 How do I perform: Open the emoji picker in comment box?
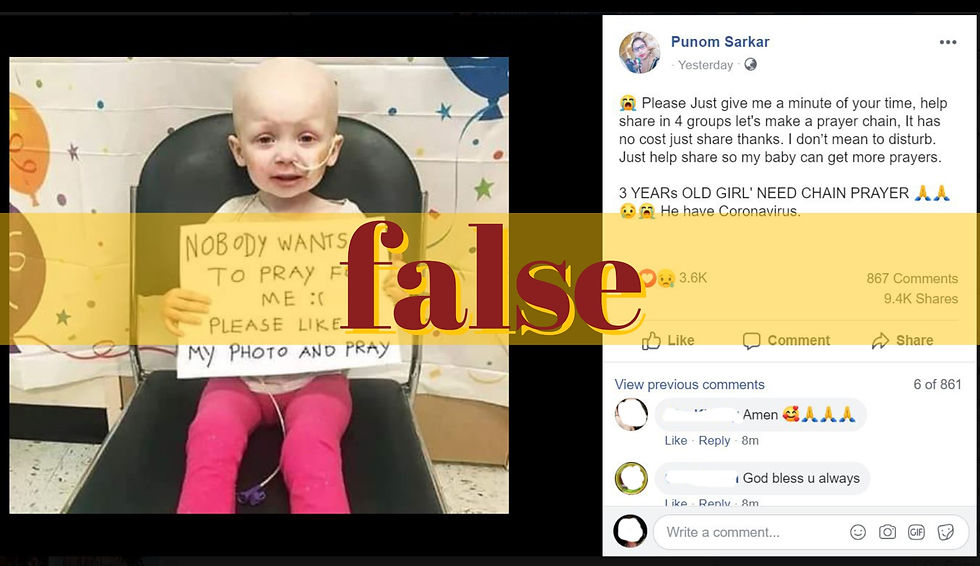coord(858,532)
